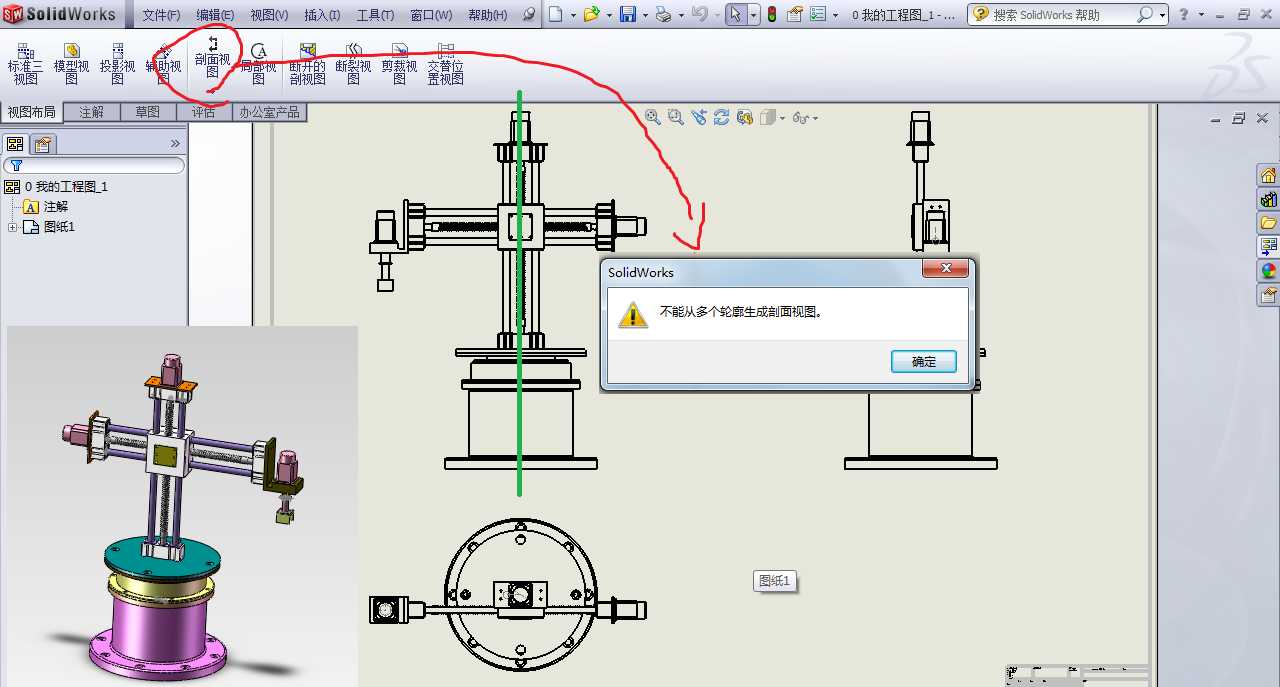1280x687 pixels.
Task: Open the File Properties icon
Action: (796, 14)
